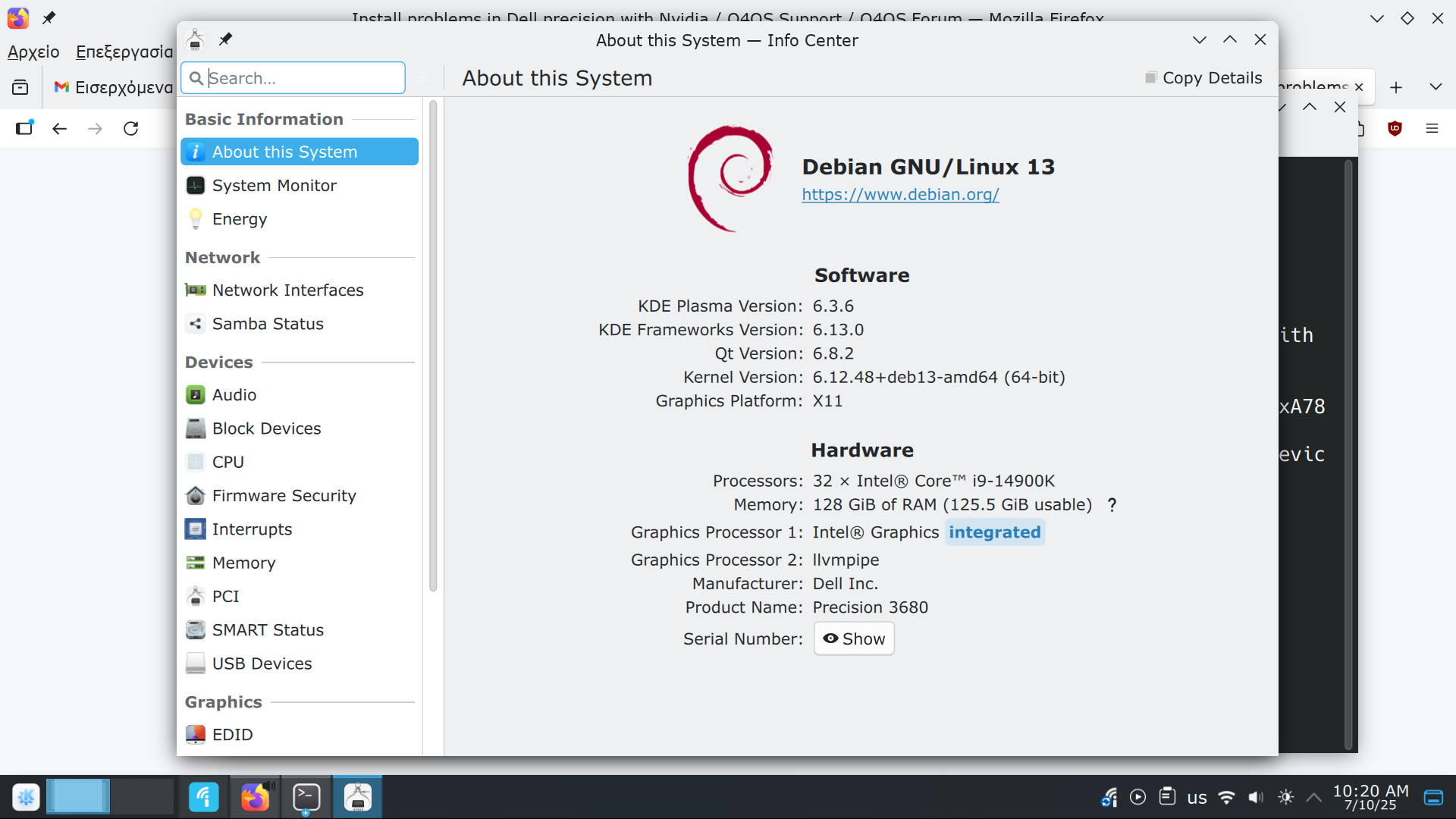Toggle pin on Info Center window

point(225,39)
